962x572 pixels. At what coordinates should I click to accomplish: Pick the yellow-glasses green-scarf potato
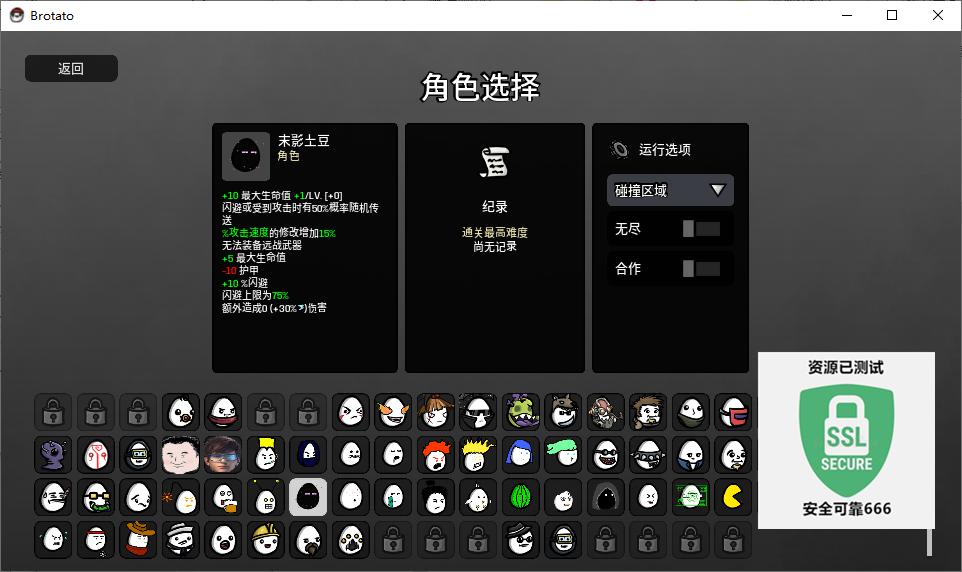point(96,497)
